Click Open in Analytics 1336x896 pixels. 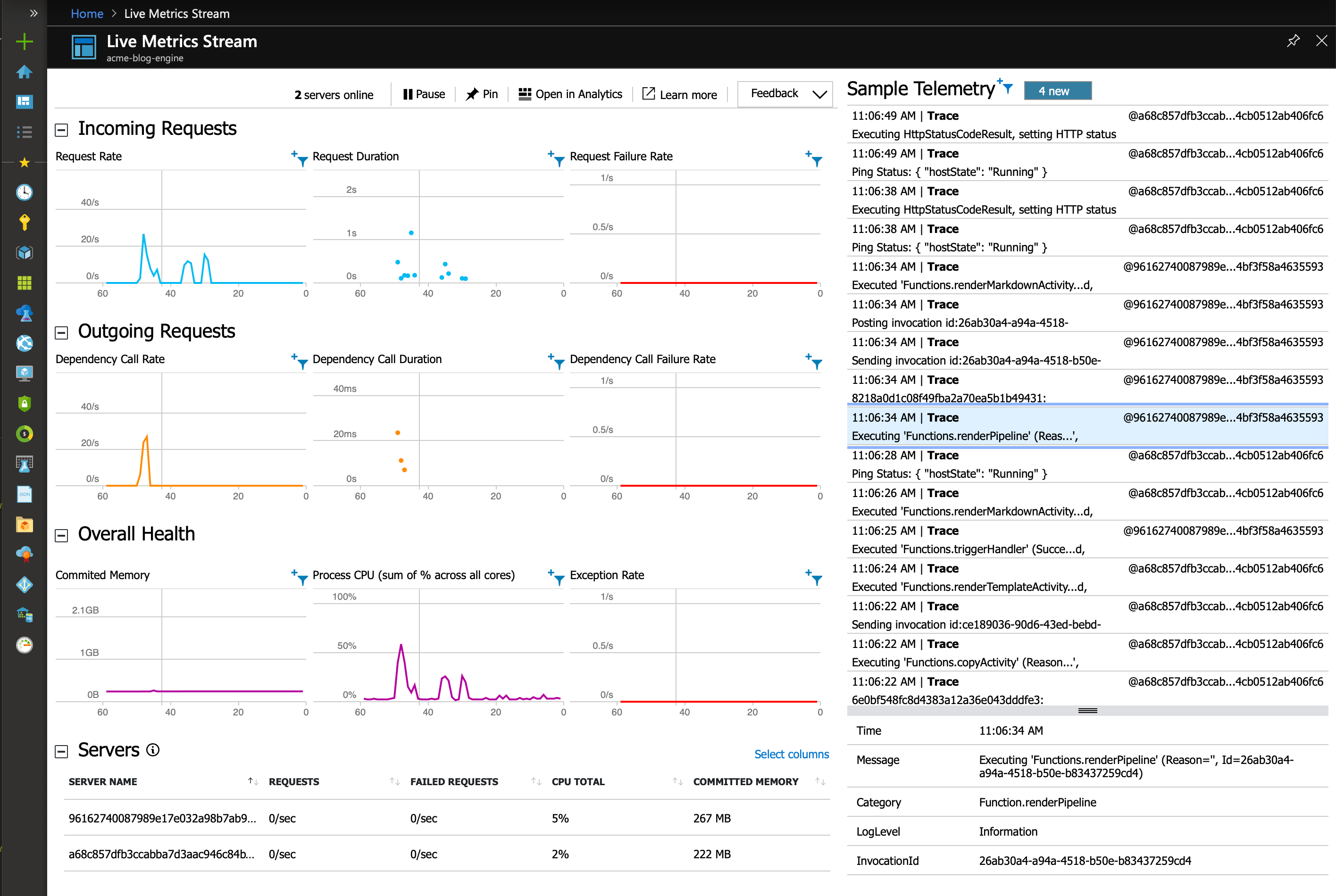tap(570, 94)
